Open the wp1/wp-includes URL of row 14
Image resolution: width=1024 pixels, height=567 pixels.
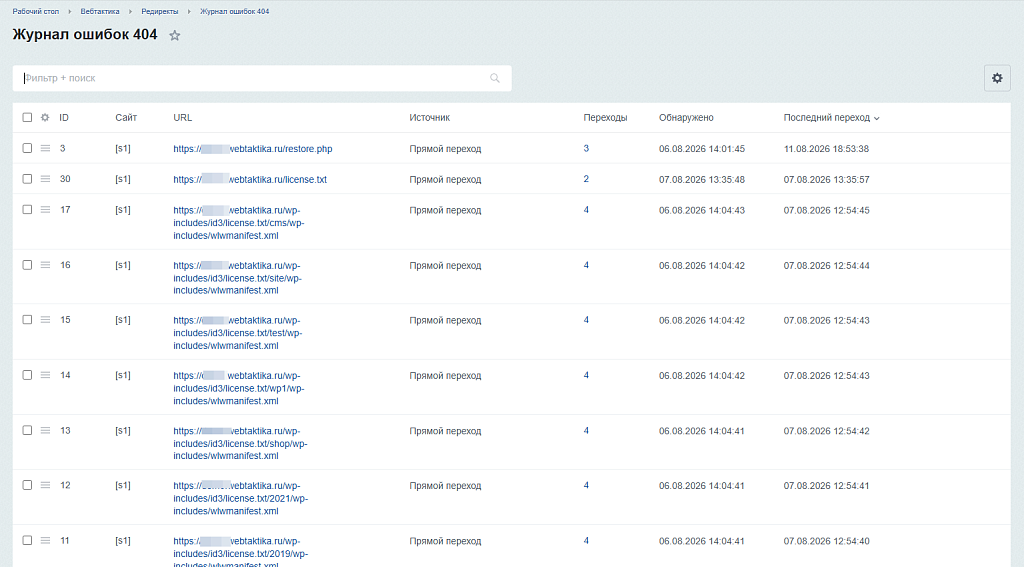238,388
